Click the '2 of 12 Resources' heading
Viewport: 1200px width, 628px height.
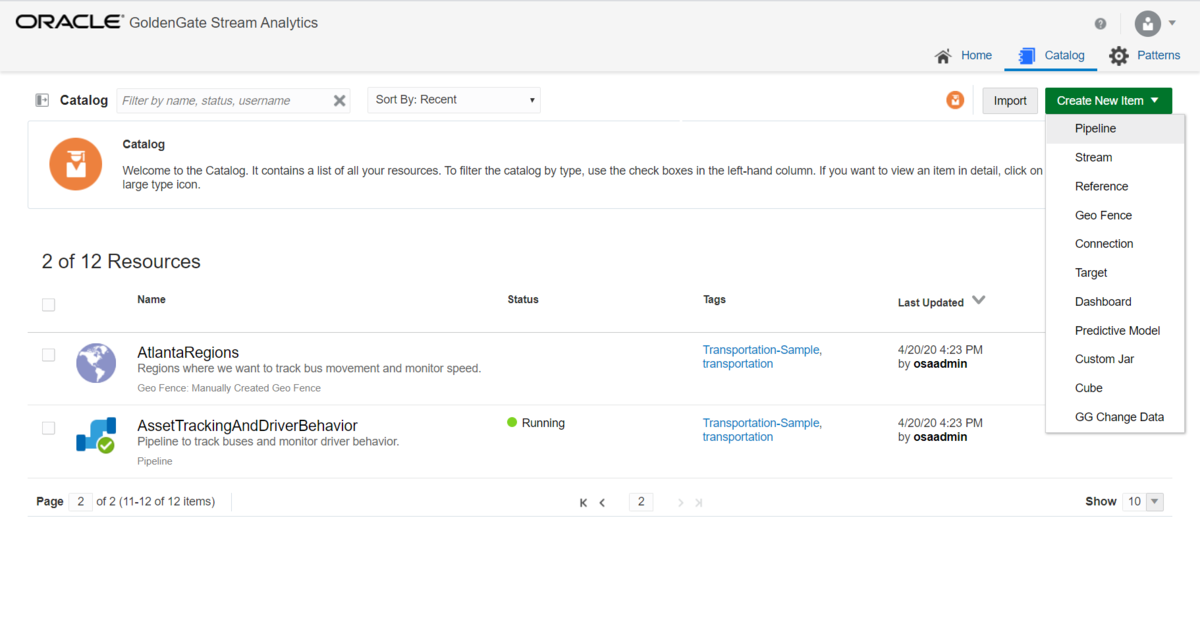(121, 261)
